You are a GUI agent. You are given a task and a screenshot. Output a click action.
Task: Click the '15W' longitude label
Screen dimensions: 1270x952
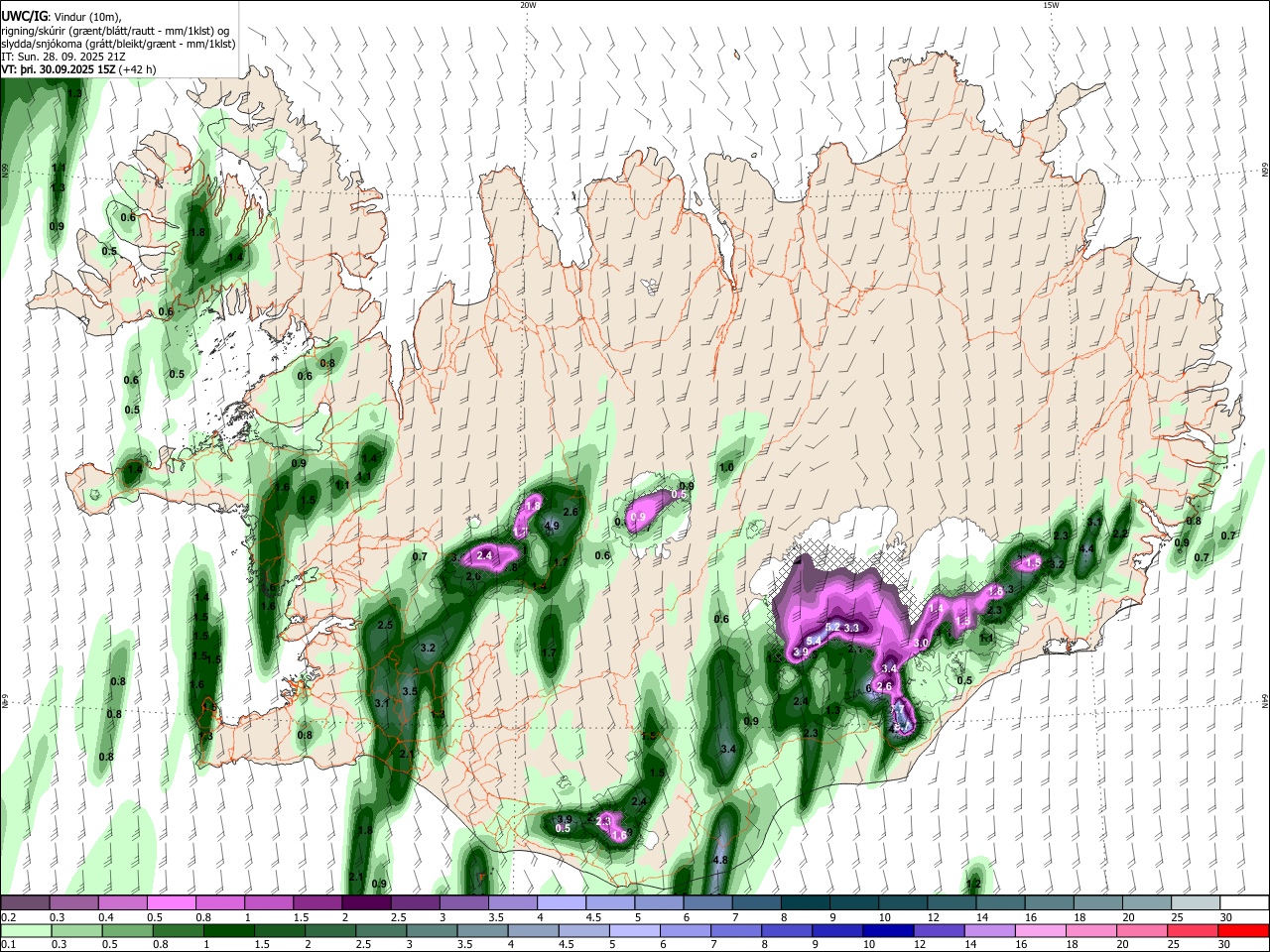pyautogui.click(x=1051, y=5)
